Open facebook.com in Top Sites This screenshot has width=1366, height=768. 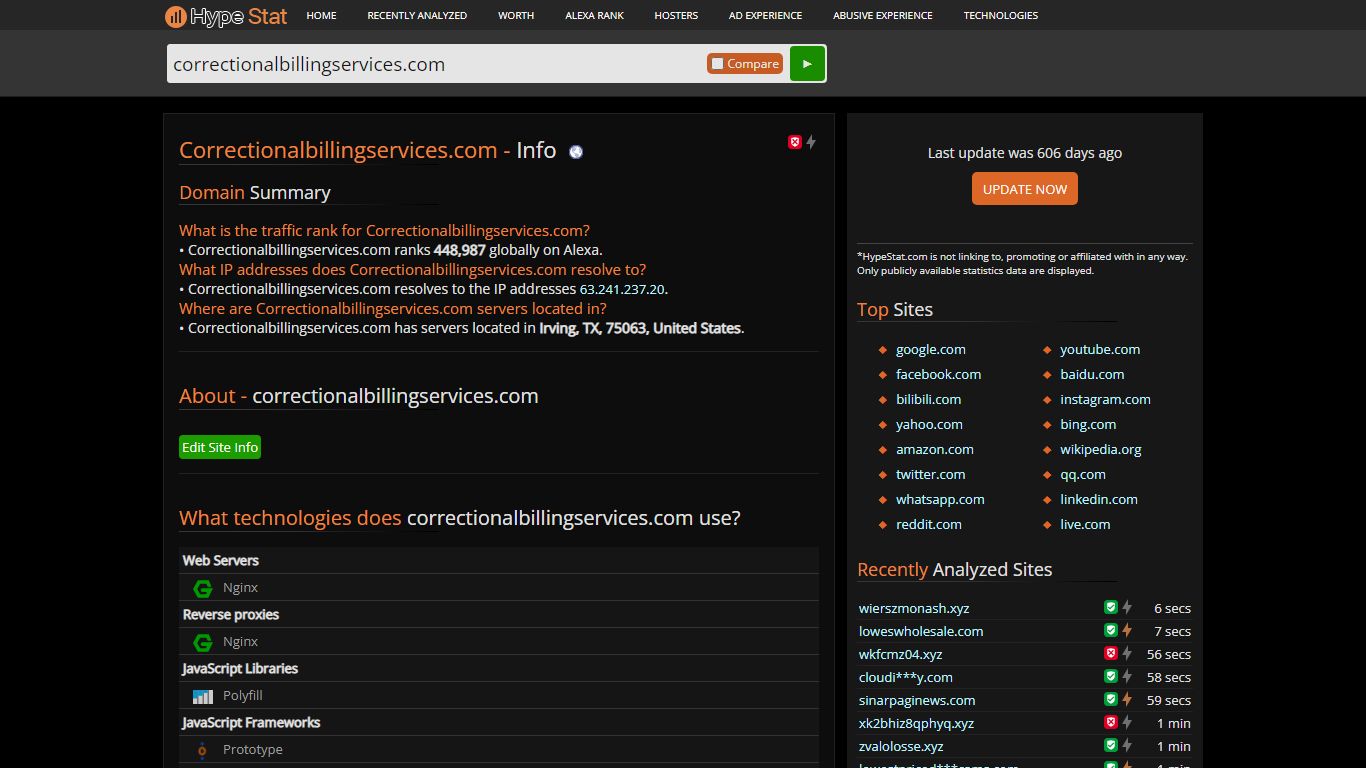(938, 374)
